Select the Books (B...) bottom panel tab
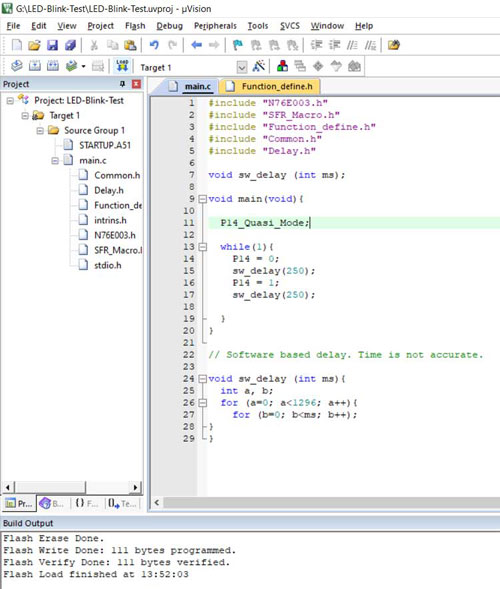Image resolution: width=500 pixels, height=589 pixels. click(52, 504)
